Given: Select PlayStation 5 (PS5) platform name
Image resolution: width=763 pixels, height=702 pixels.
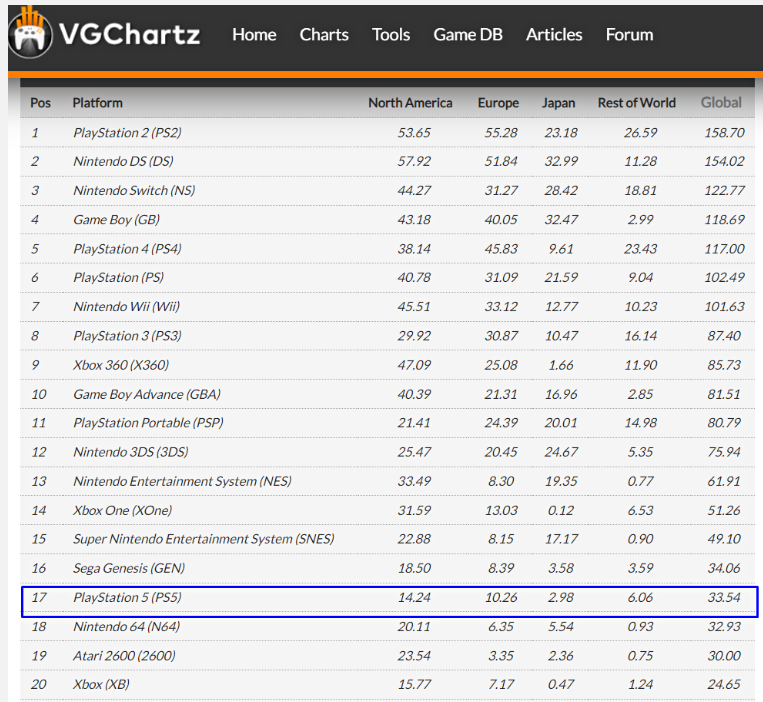Looking at the screenshot, I should (x=127, y=597).
